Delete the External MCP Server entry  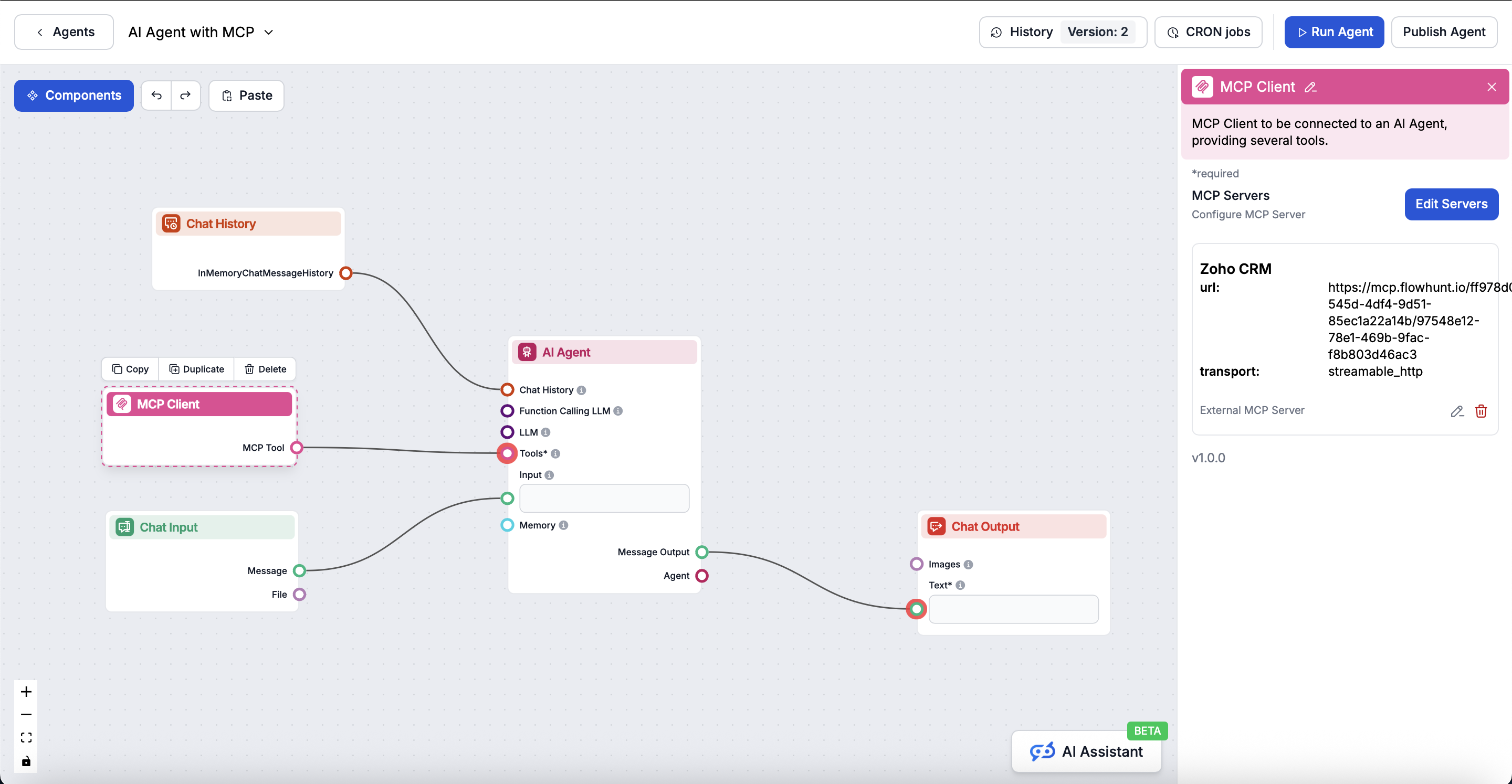[x=1482, y=411]
